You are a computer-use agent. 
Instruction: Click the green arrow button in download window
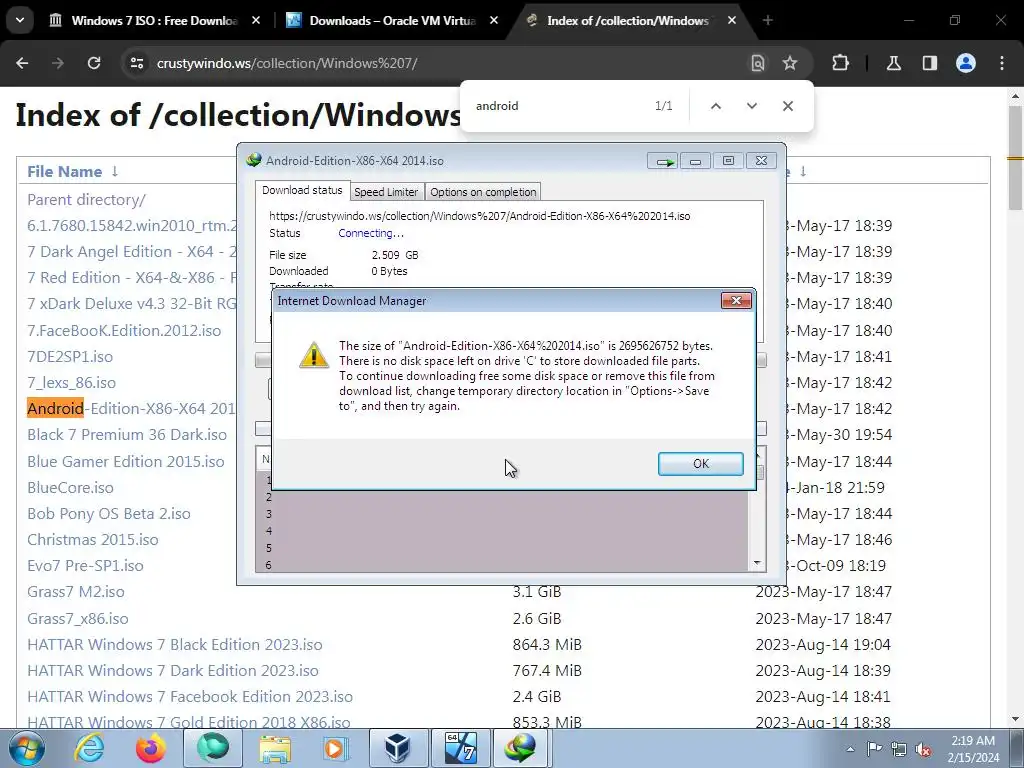click(x=663, y=161)
